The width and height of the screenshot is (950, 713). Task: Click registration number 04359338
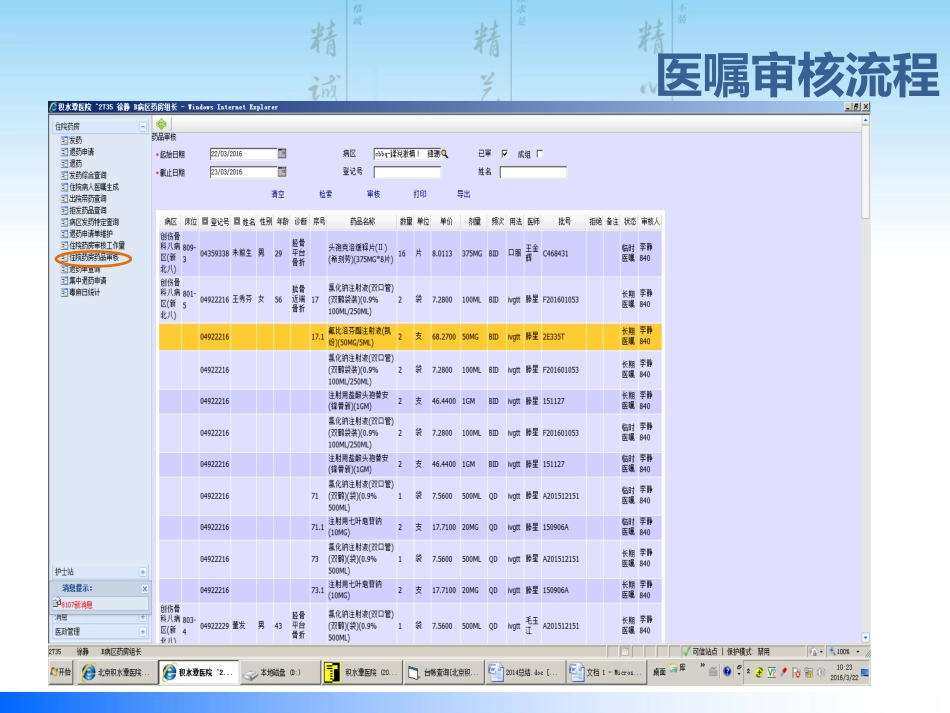coord(214,253)
